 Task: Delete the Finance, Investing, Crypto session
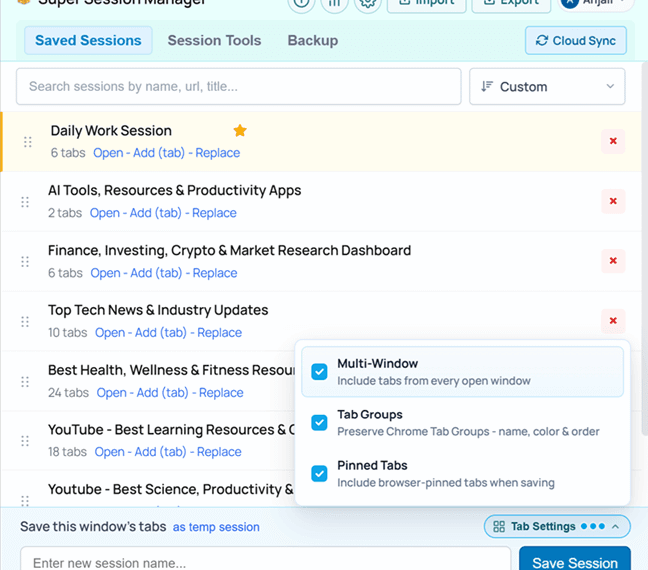(613, 261)
